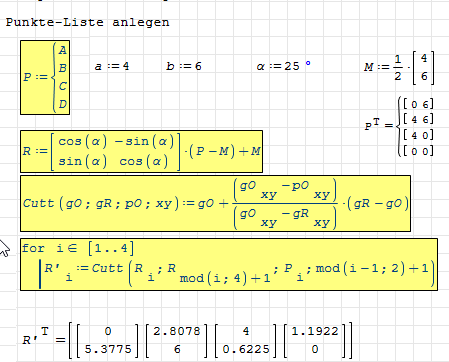Screen dimensions: 449x362
Task: Click the b := 6 assignment
Action: 184,66
